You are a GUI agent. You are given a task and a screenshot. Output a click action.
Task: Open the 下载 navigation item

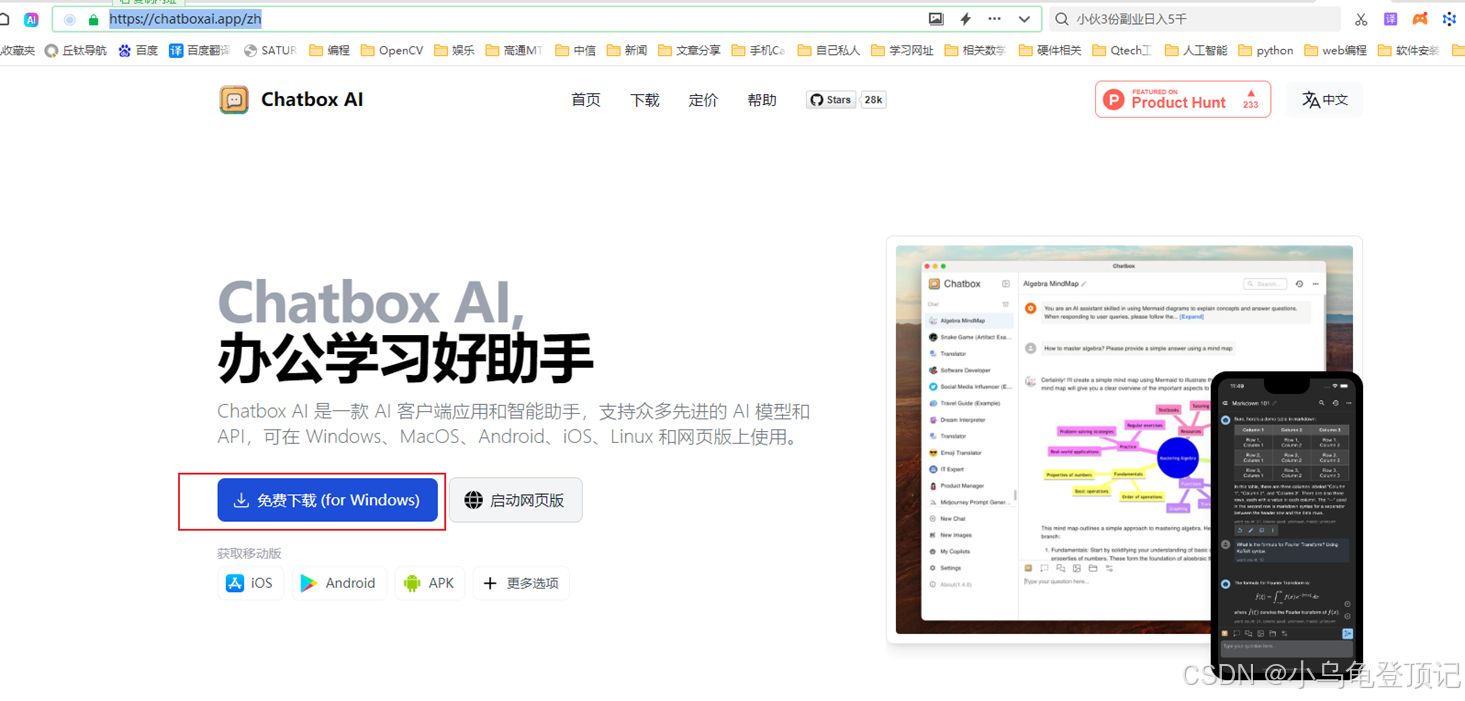645,100
